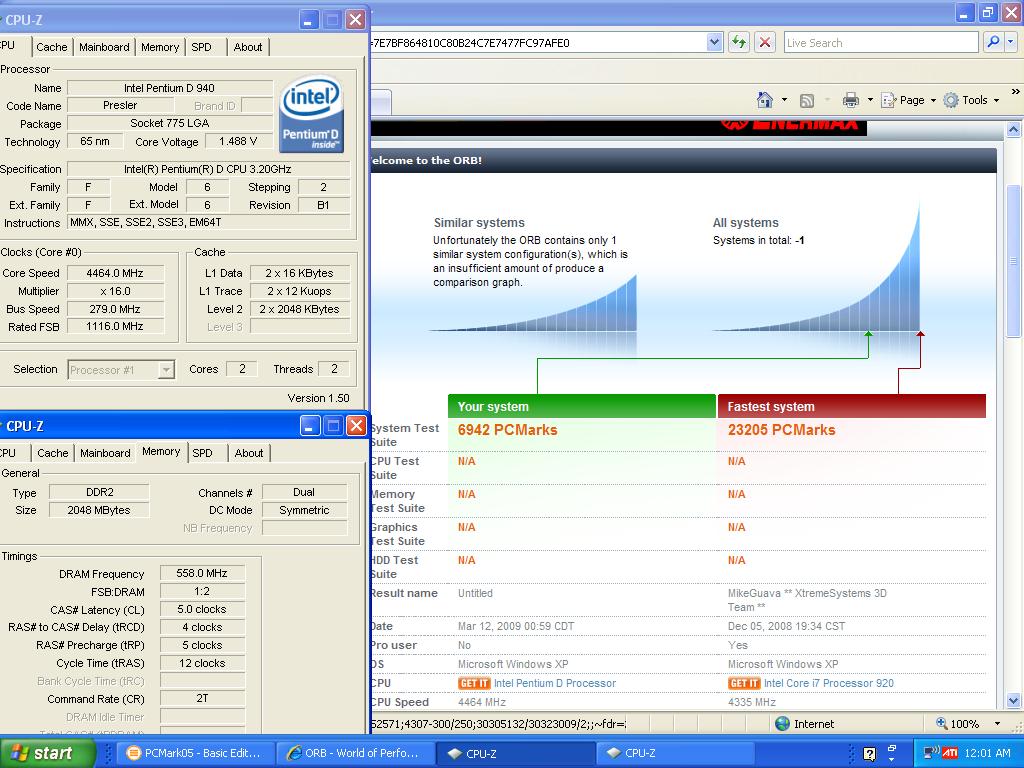Open the Live Search options dropdown
The height and width of the screenshot is (768, 1024).
(x=1011, y=42)
